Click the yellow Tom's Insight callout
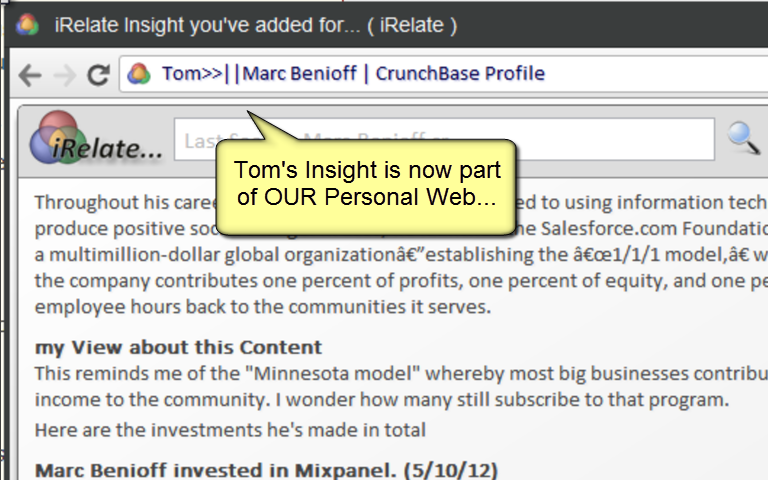This screenshot has width=768, height=480. pos(366,187)
